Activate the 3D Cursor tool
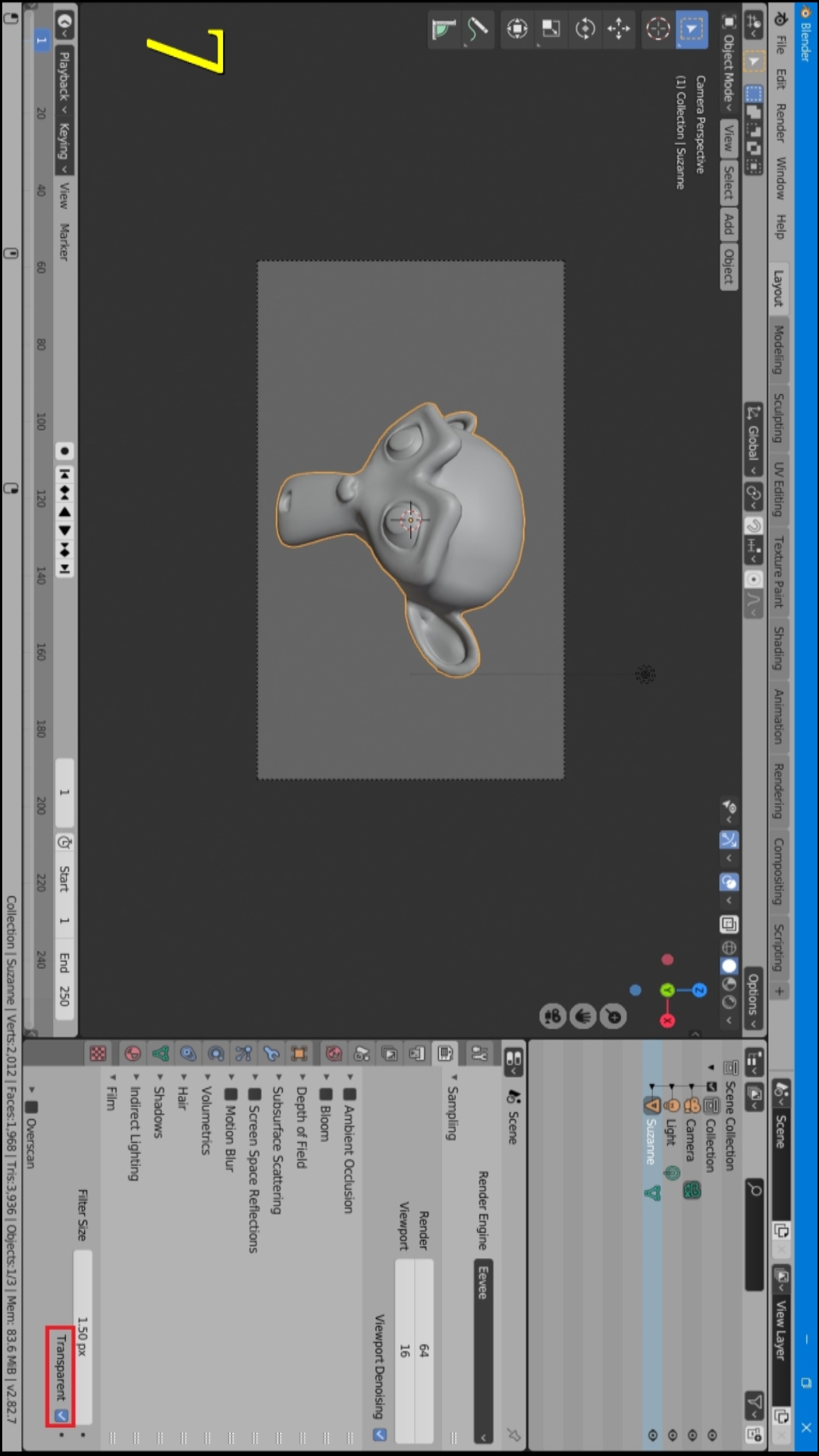This screenshot has width=819, height=1456. (x=657, y=30)
